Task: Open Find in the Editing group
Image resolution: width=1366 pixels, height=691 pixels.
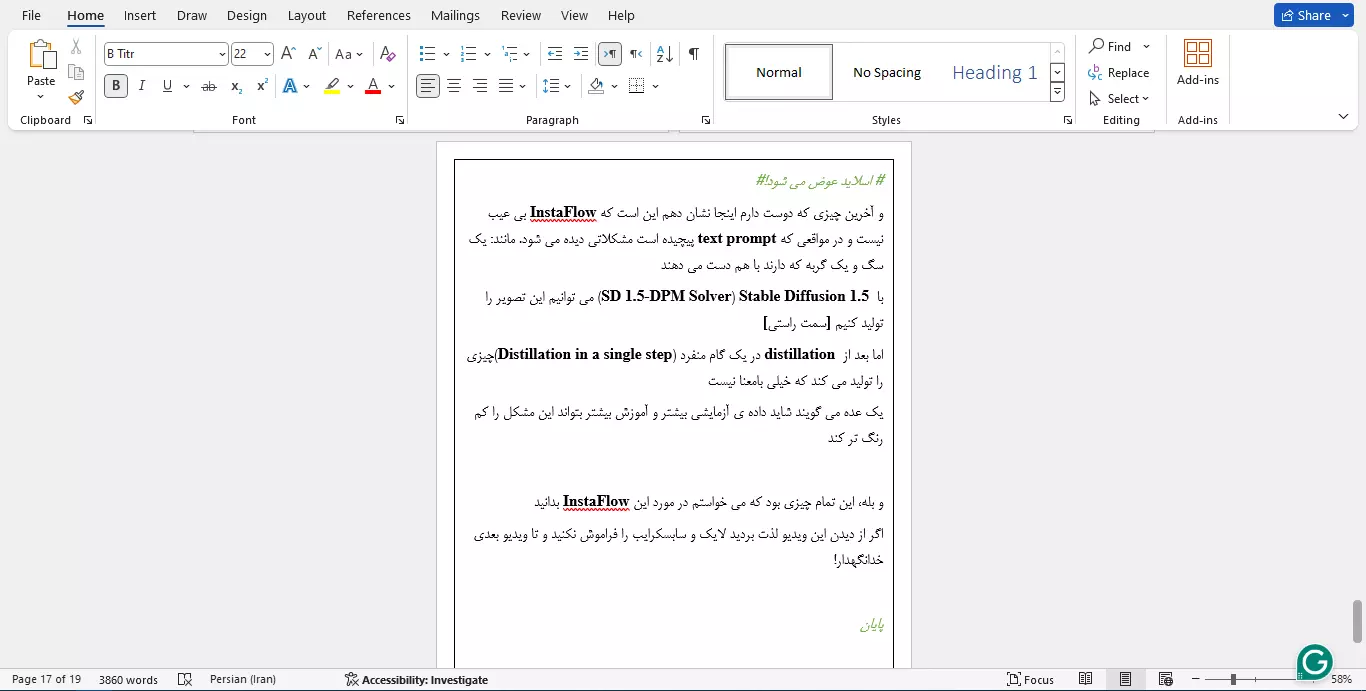Action: pyautogui.click(x=1110, y=46)
